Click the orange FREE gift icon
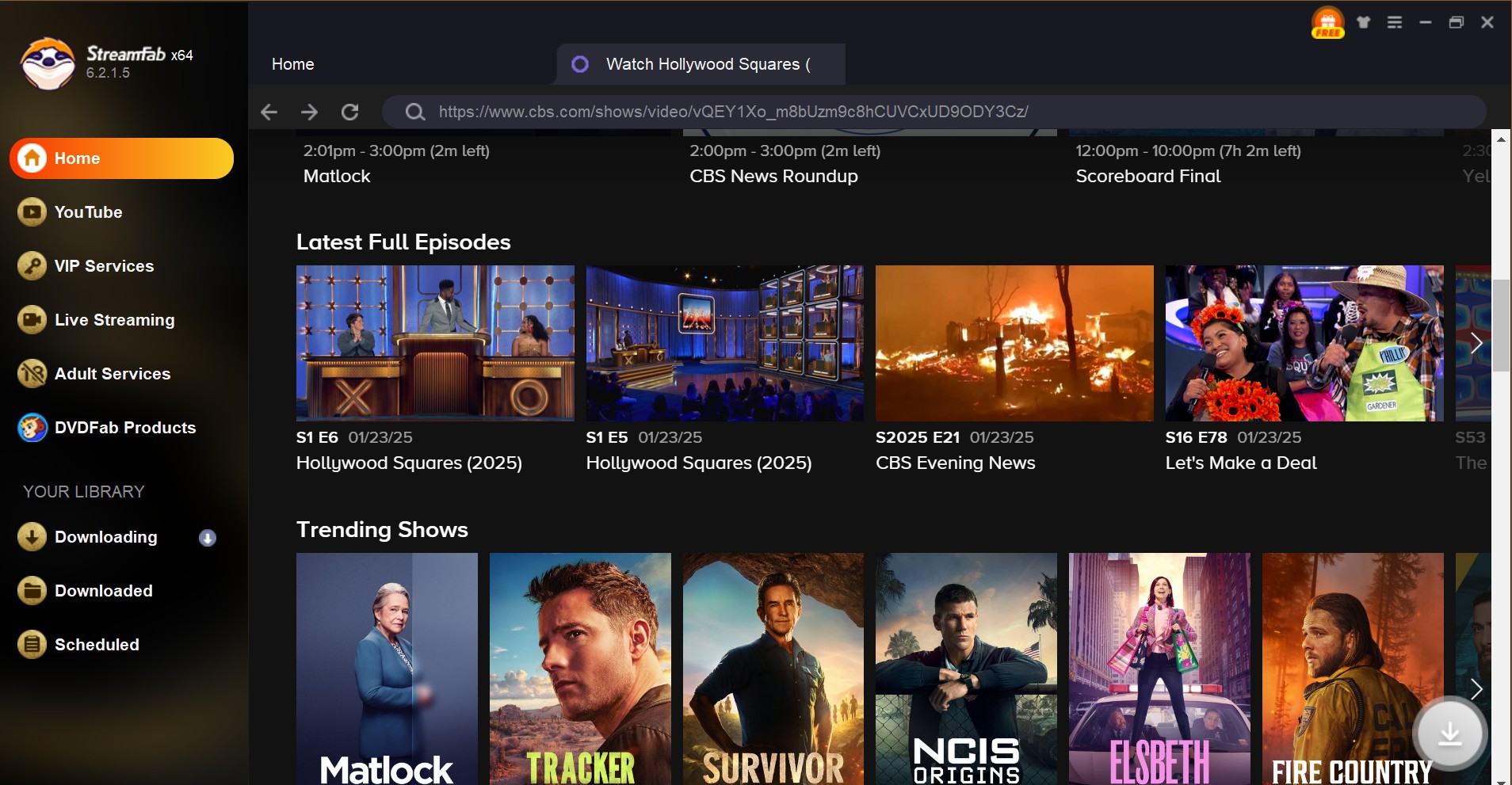This screenshot has height=785, width=1512. (x=1327, y=22)
